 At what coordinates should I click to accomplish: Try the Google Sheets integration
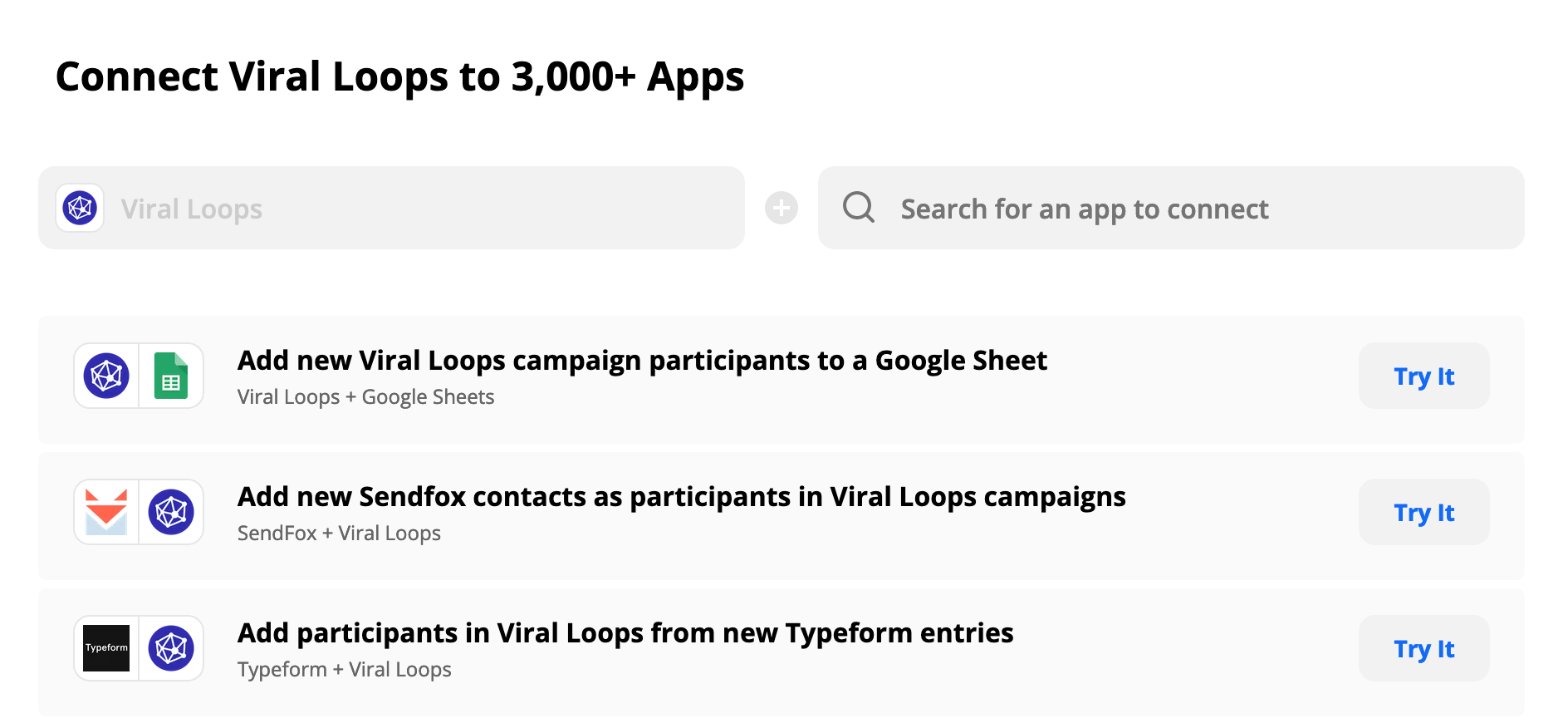coord(1423,376)
